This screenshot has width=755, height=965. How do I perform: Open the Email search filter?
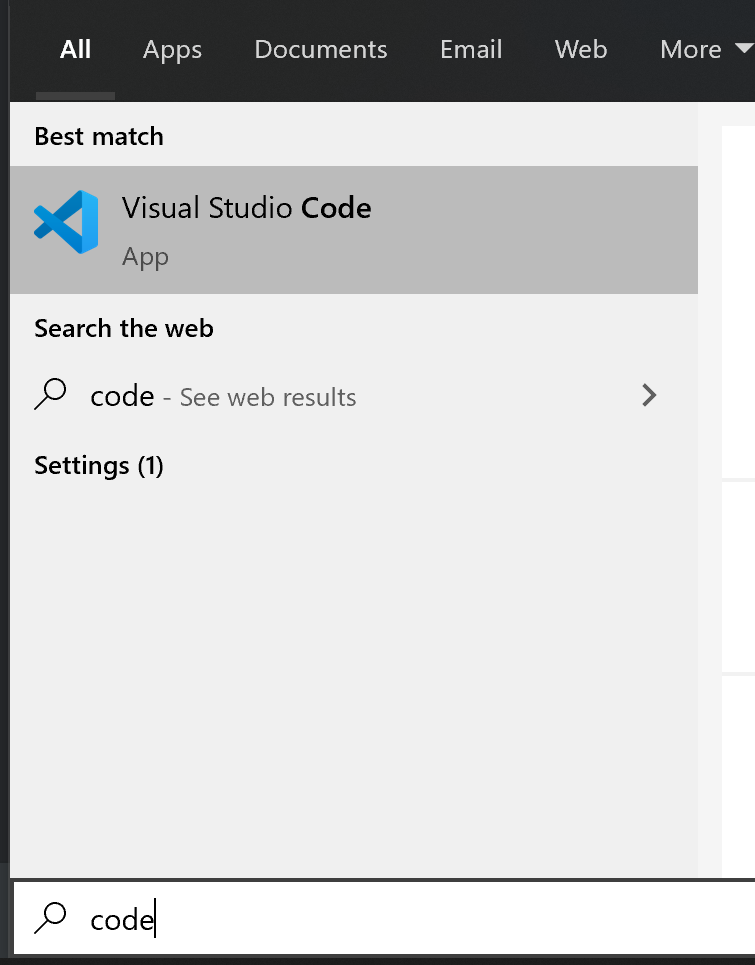(x=470, y=49)
